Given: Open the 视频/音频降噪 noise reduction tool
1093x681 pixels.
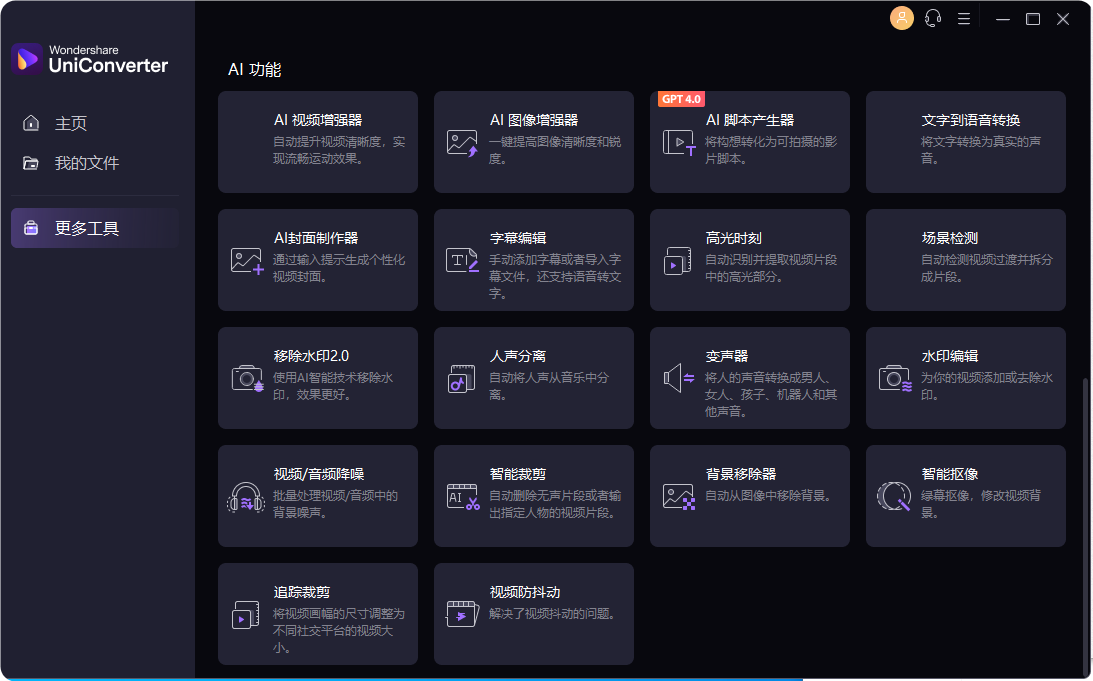Looking at the screenshot, I should 317,496.
